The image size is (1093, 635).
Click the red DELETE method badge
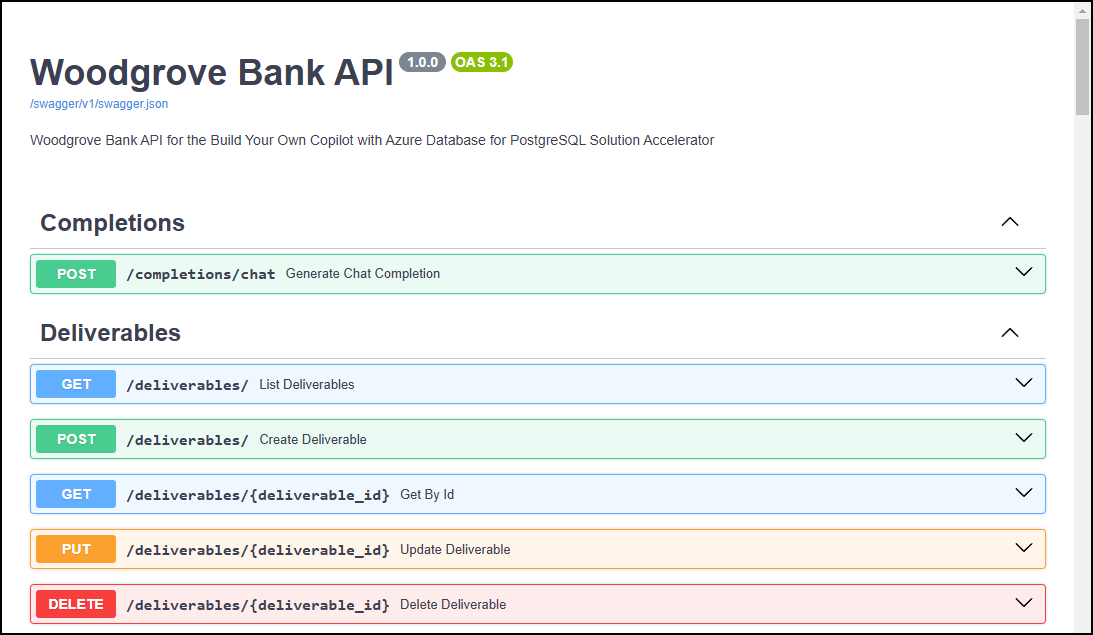pos(76,604)
